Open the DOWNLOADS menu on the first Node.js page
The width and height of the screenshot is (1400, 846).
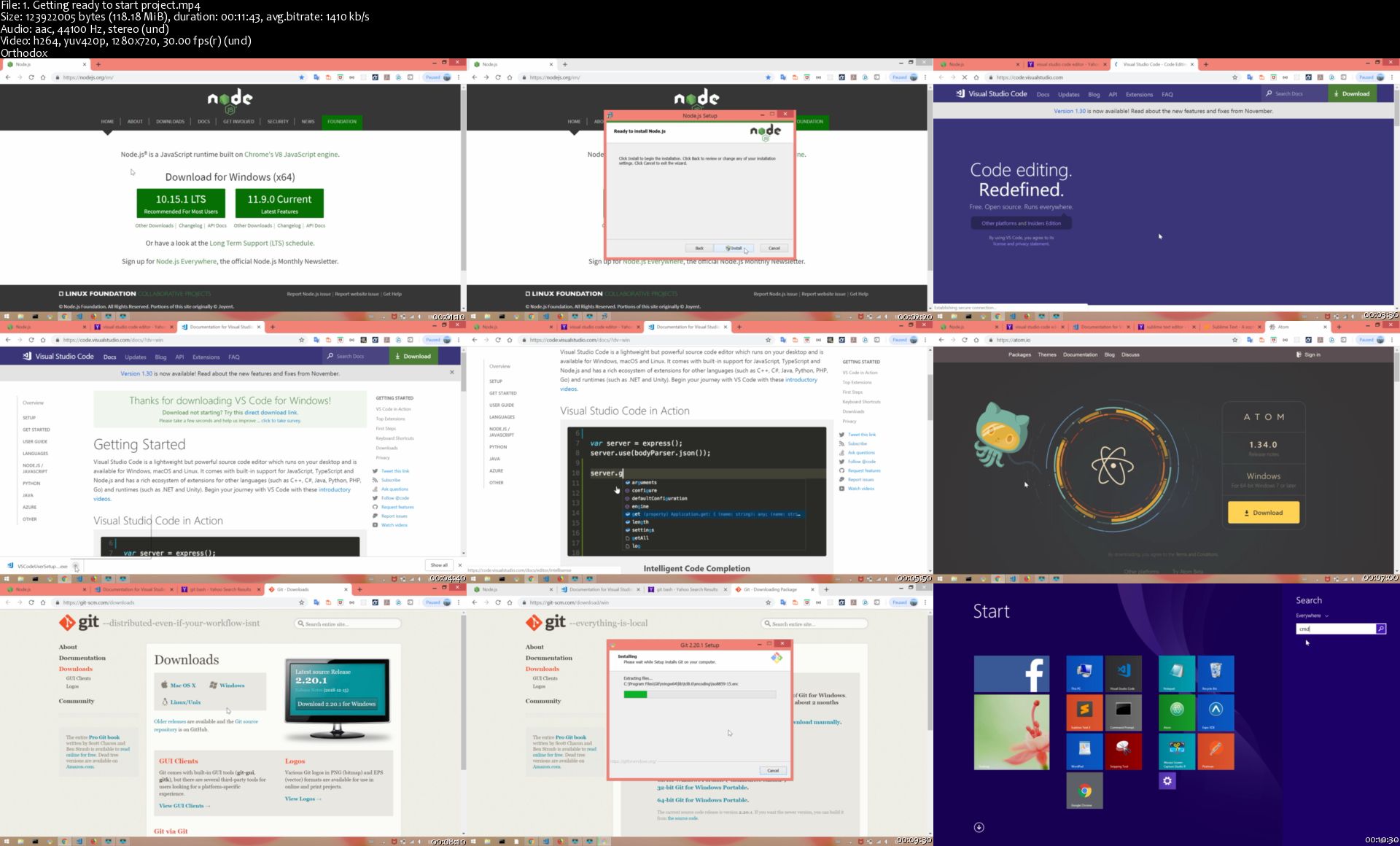170,122
